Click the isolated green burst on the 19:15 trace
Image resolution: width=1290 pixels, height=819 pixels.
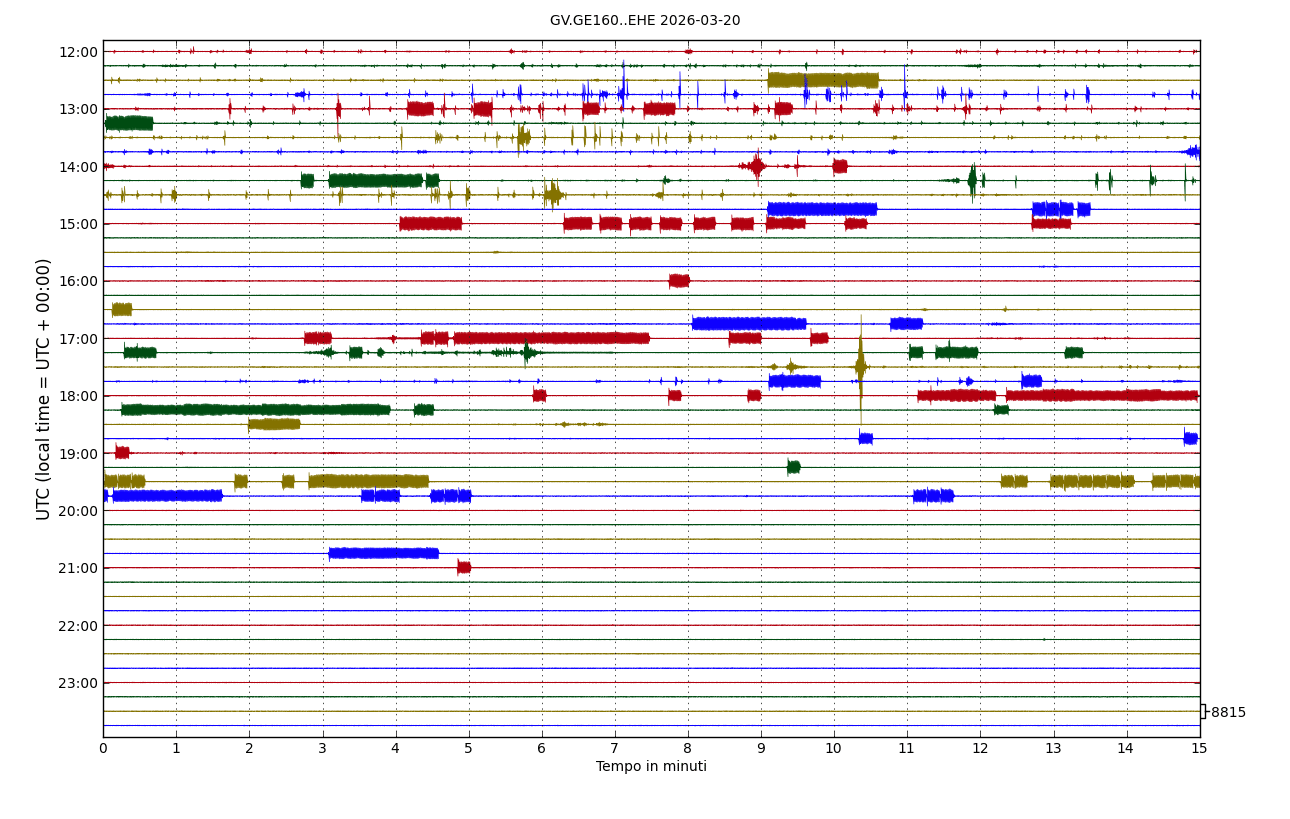pos(793,467)
